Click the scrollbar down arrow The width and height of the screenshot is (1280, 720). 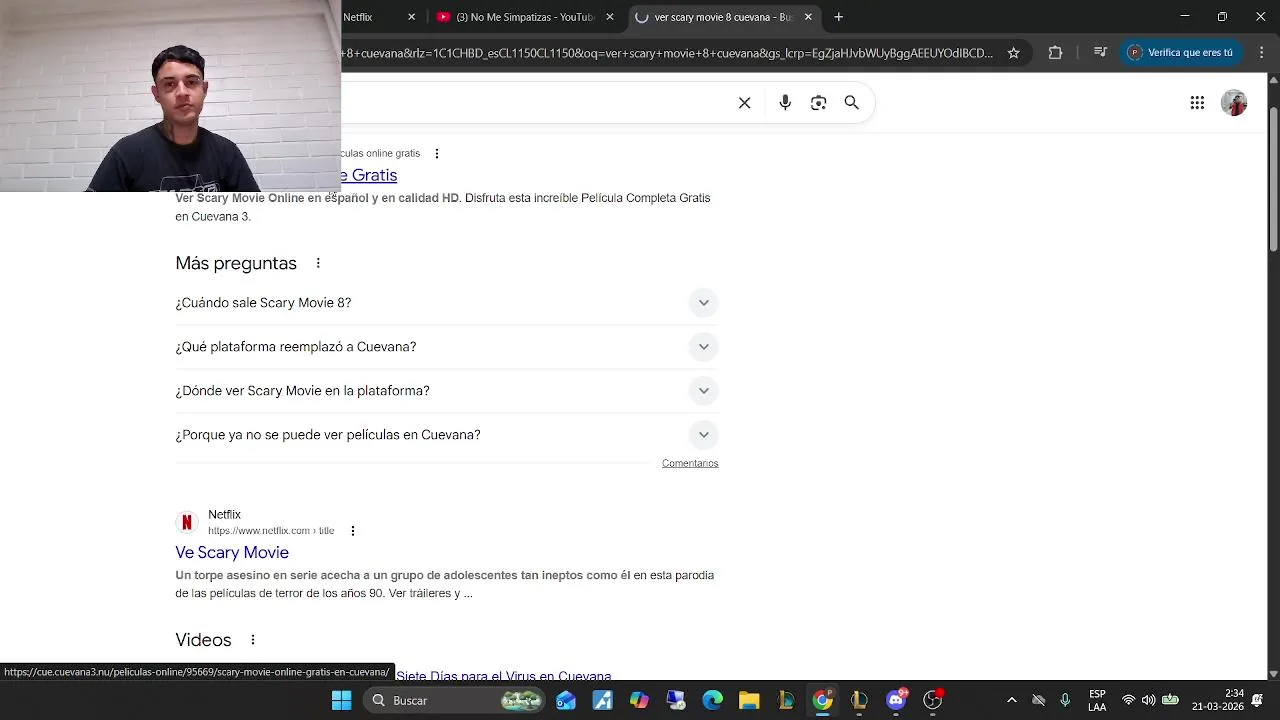[1273, 674]
